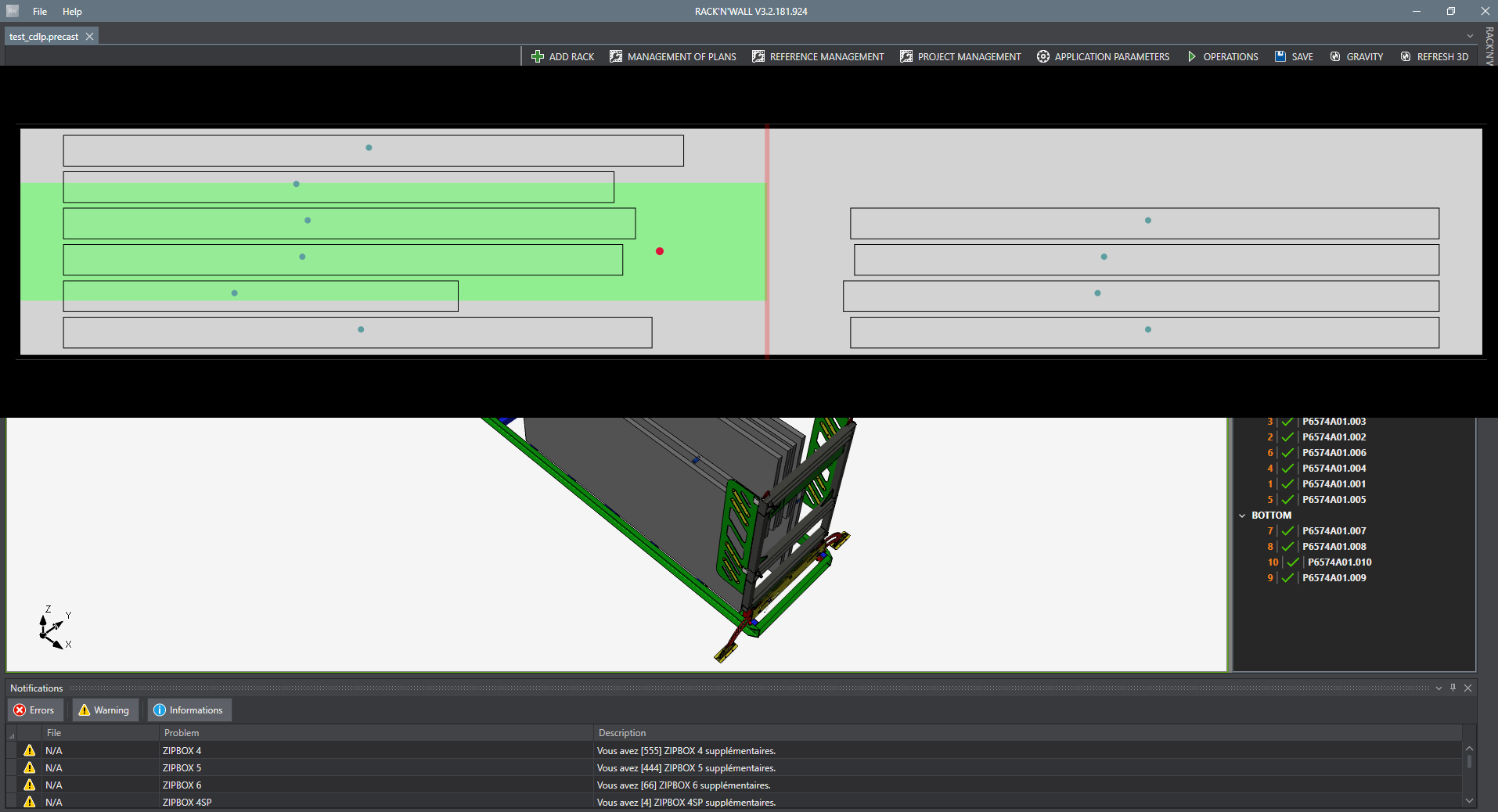Toggle the Informations notification filter
This screenshot has width=1498, height=812.
189,710
